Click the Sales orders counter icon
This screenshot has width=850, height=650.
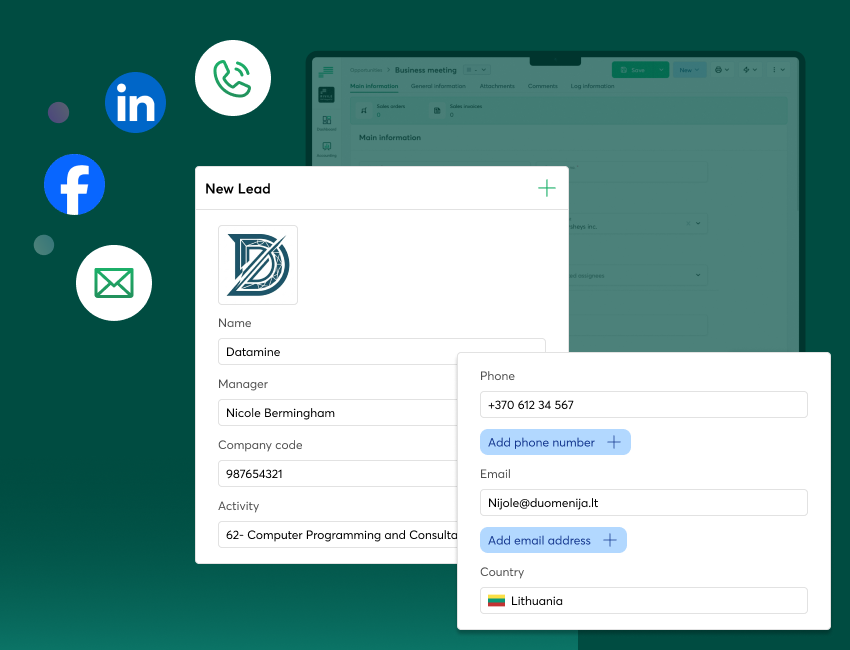click(363, 110)
